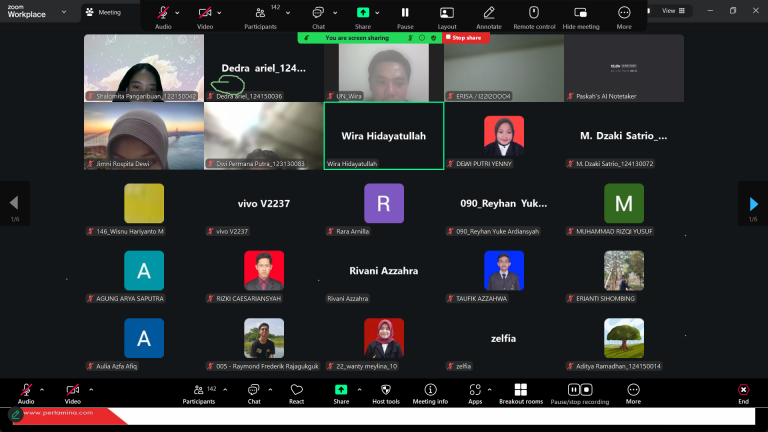This screenshot has width=768, height=432.
Task: Click AGUNG ARYA SAPUTRA's teal A avatar
Action: click(x=144, y=270)
